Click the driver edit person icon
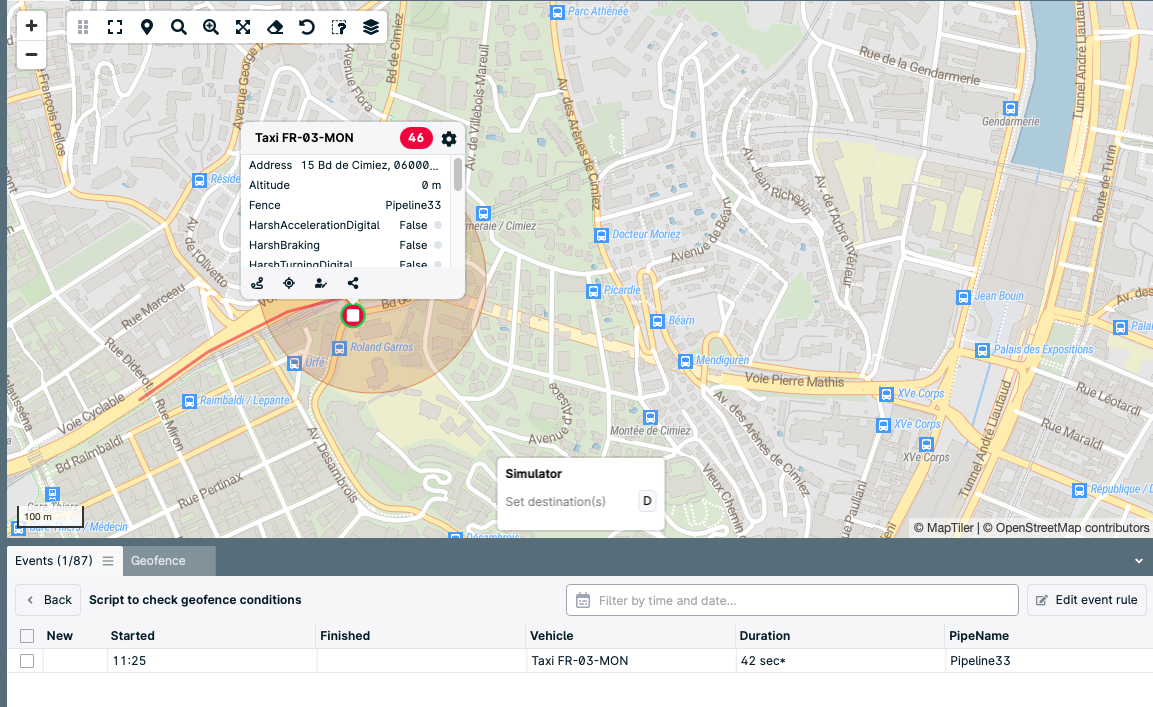The width and height of the screenshot is (1153, 707). tap(321, 283)
